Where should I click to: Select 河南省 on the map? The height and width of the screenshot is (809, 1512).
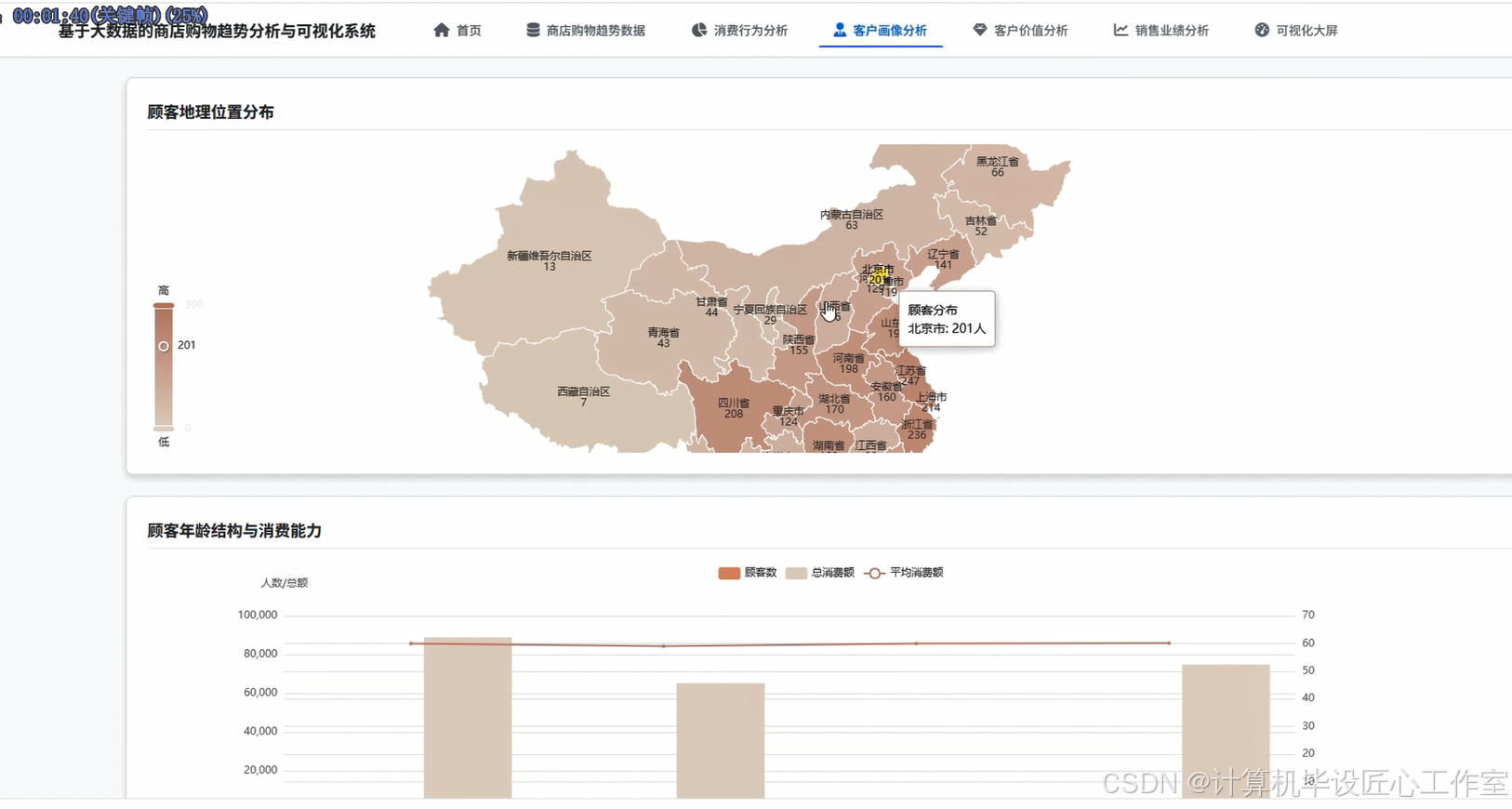848,364
